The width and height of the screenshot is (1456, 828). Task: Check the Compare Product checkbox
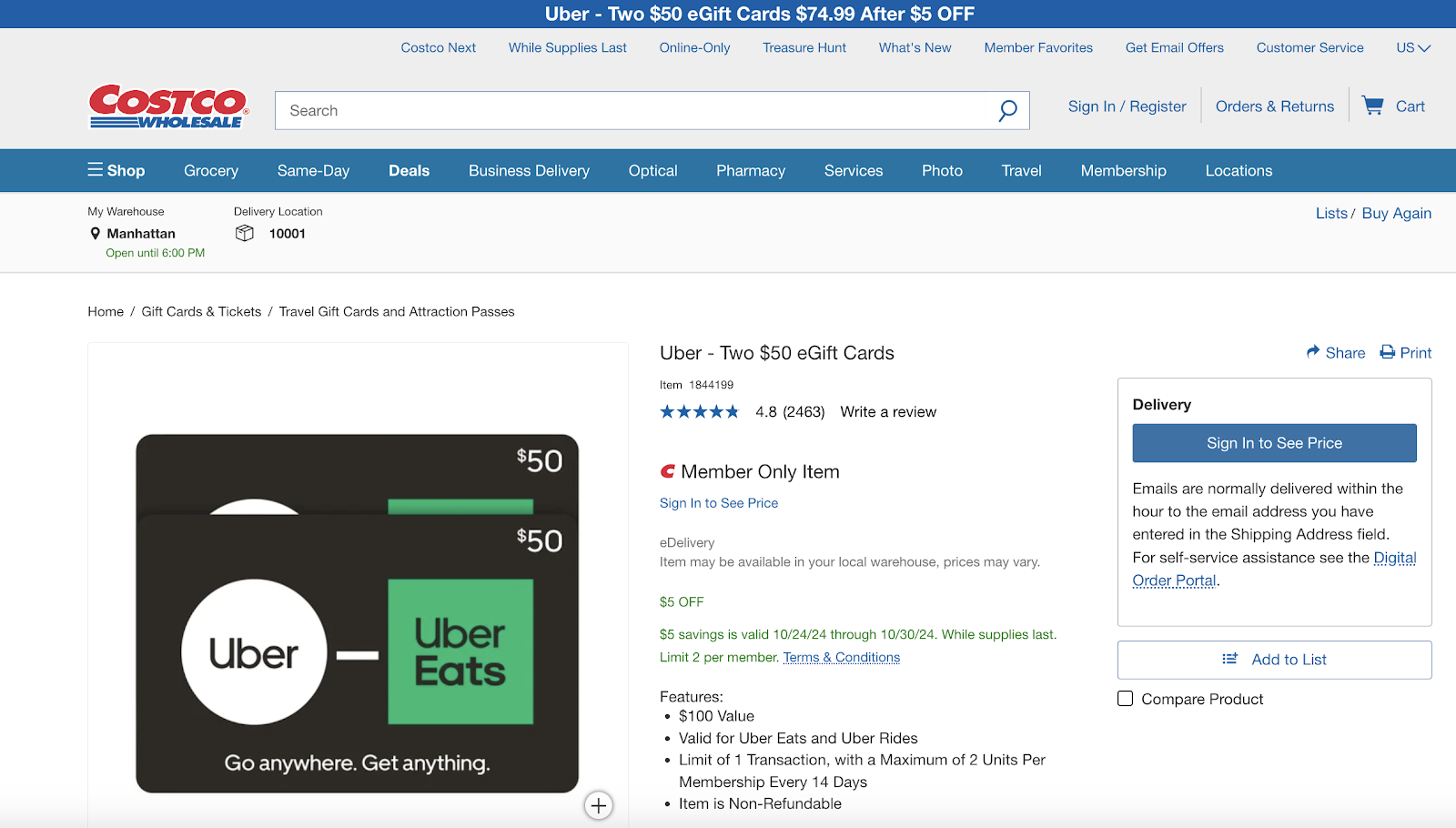[x=1126, y=699]
